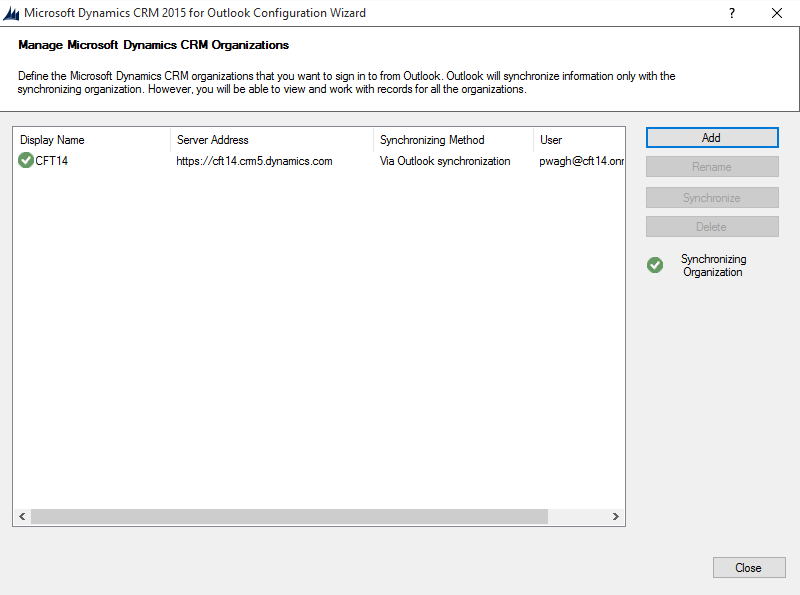Click the scrollbar left arrow
800x595 pixels.
[22, 516]
